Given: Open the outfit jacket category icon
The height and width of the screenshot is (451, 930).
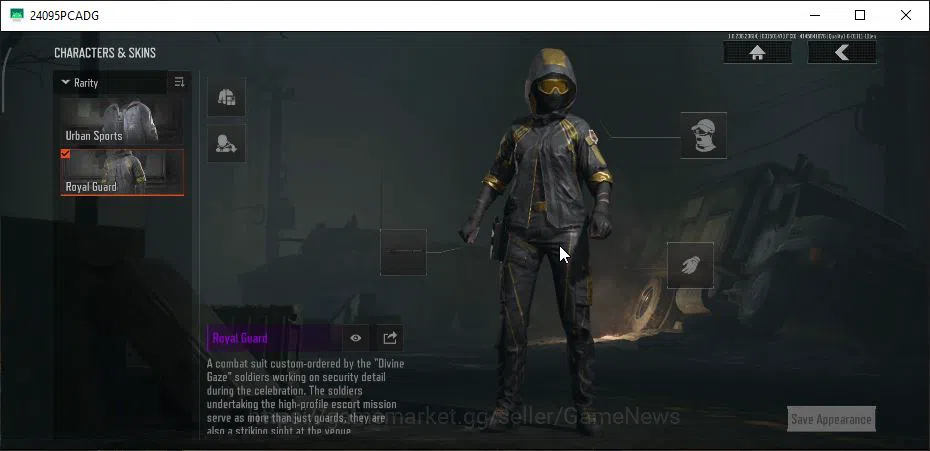Looking at the screenshot, I should click(x=227, y=96).
